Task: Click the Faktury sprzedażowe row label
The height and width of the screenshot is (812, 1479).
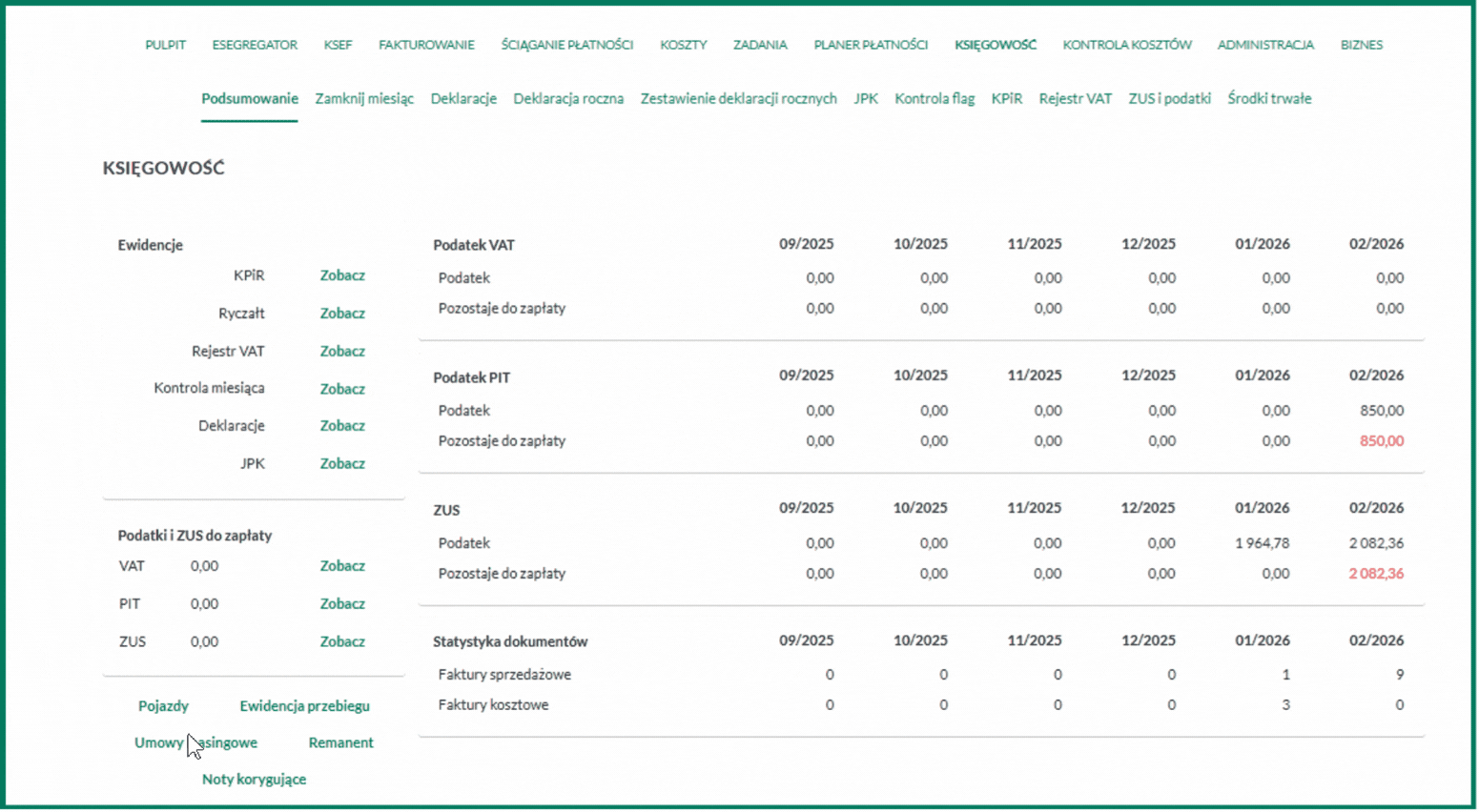Action: [x=504, y=675]
